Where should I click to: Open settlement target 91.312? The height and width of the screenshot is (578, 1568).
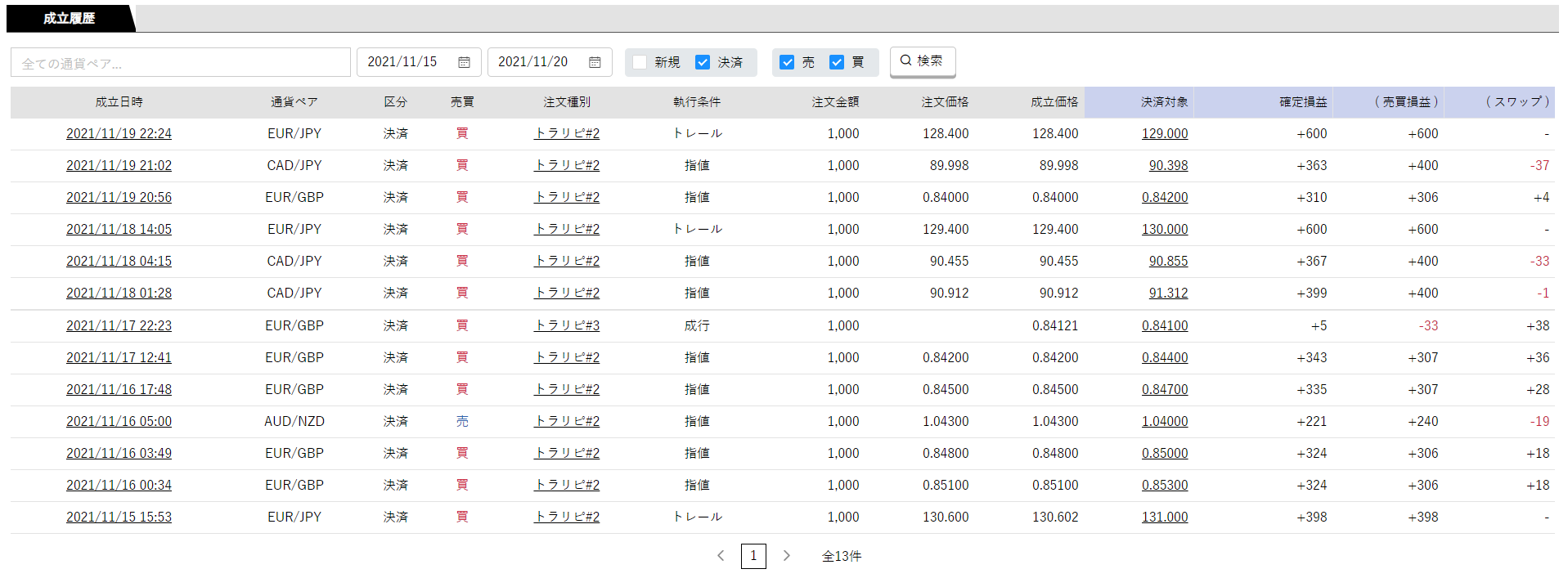point(1168,293)
